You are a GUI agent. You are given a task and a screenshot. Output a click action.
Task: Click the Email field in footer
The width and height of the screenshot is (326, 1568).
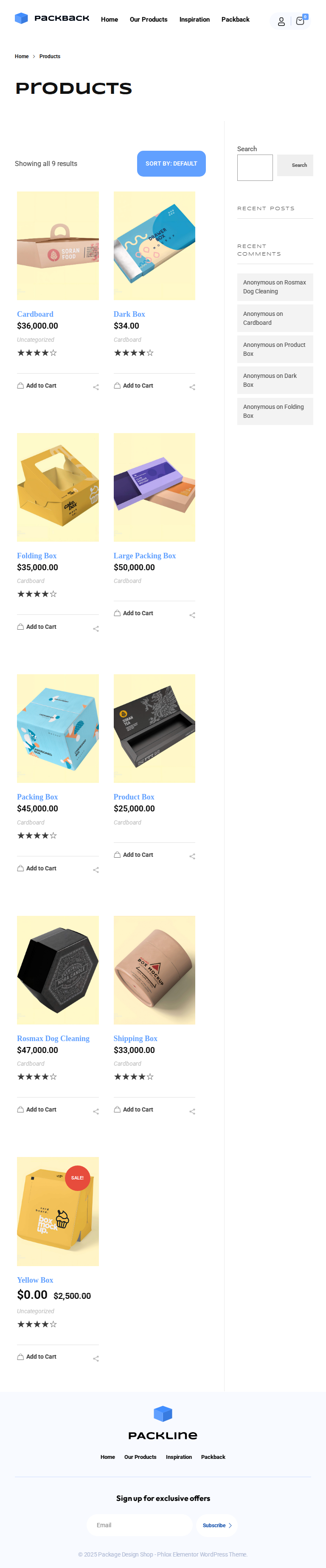click(140, 1525)
